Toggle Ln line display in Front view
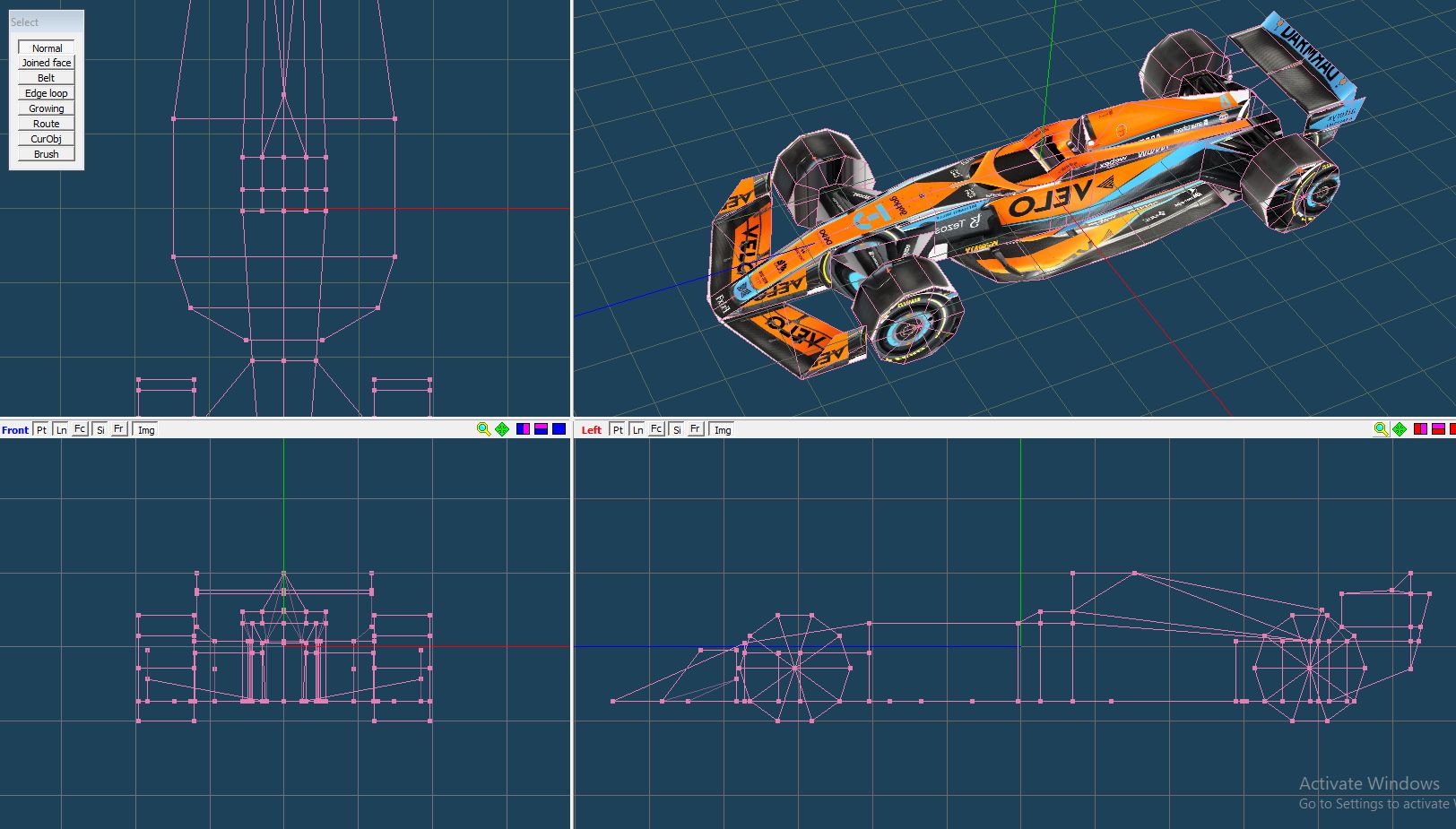 point(61,429)
